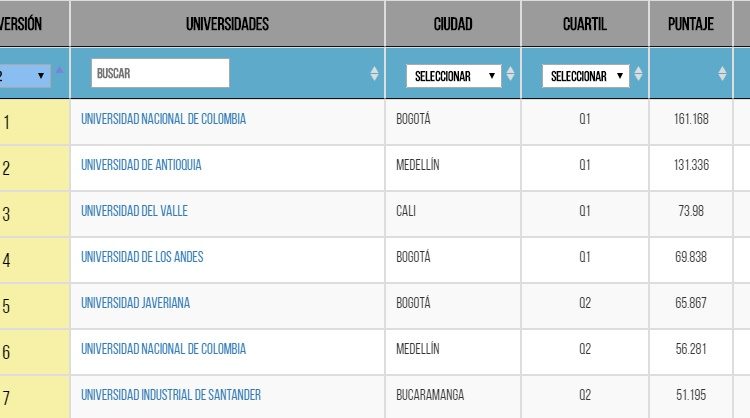
Task: Open the Cuartil Seleccionar dropdown
Action: pyautogui.click(x=586, y=76)
